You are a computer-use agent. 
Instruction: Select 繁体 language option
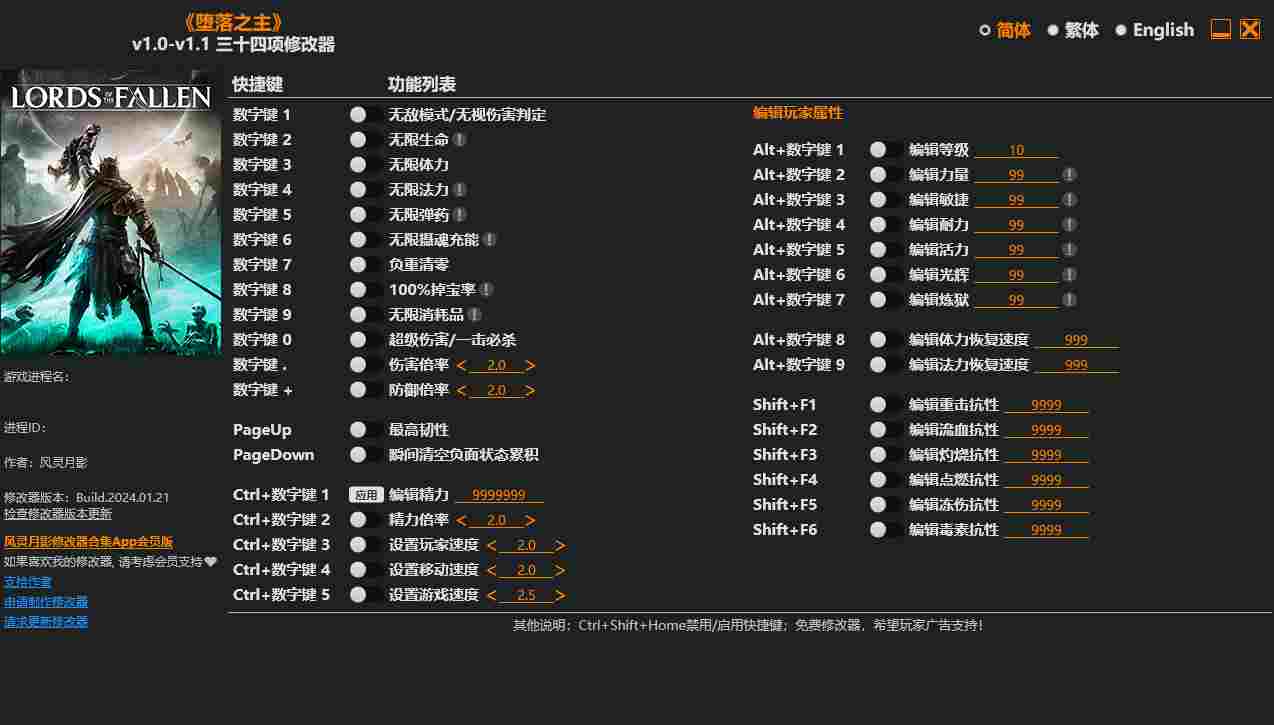coord(1073,30)
